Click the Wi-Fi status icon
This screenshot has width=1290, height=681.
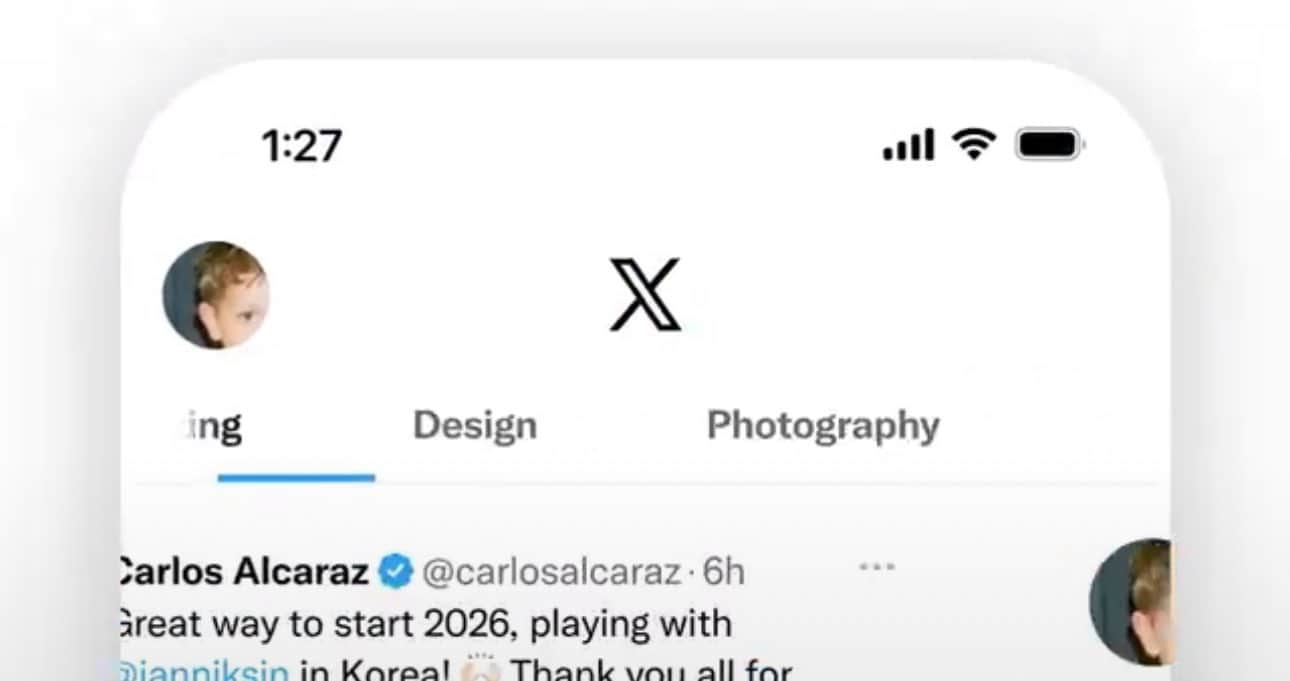tap(974, 145)
